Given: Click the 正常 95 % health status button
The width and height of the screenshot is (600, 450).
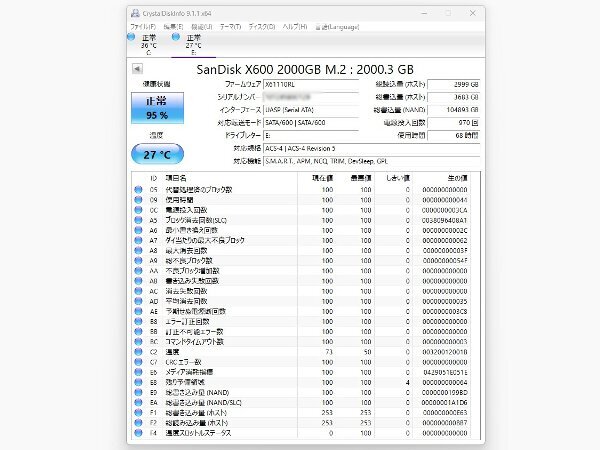Looking at the screenshot, I should (x=157, y=108).
